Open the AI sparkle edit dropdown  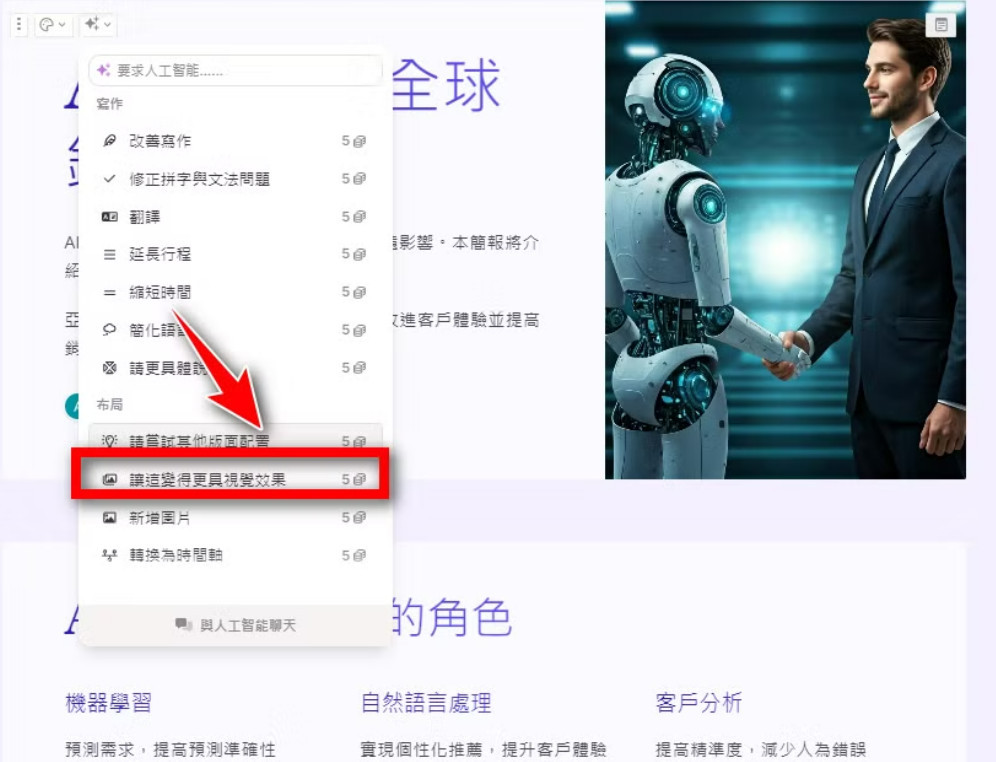(x=98, y=25)
